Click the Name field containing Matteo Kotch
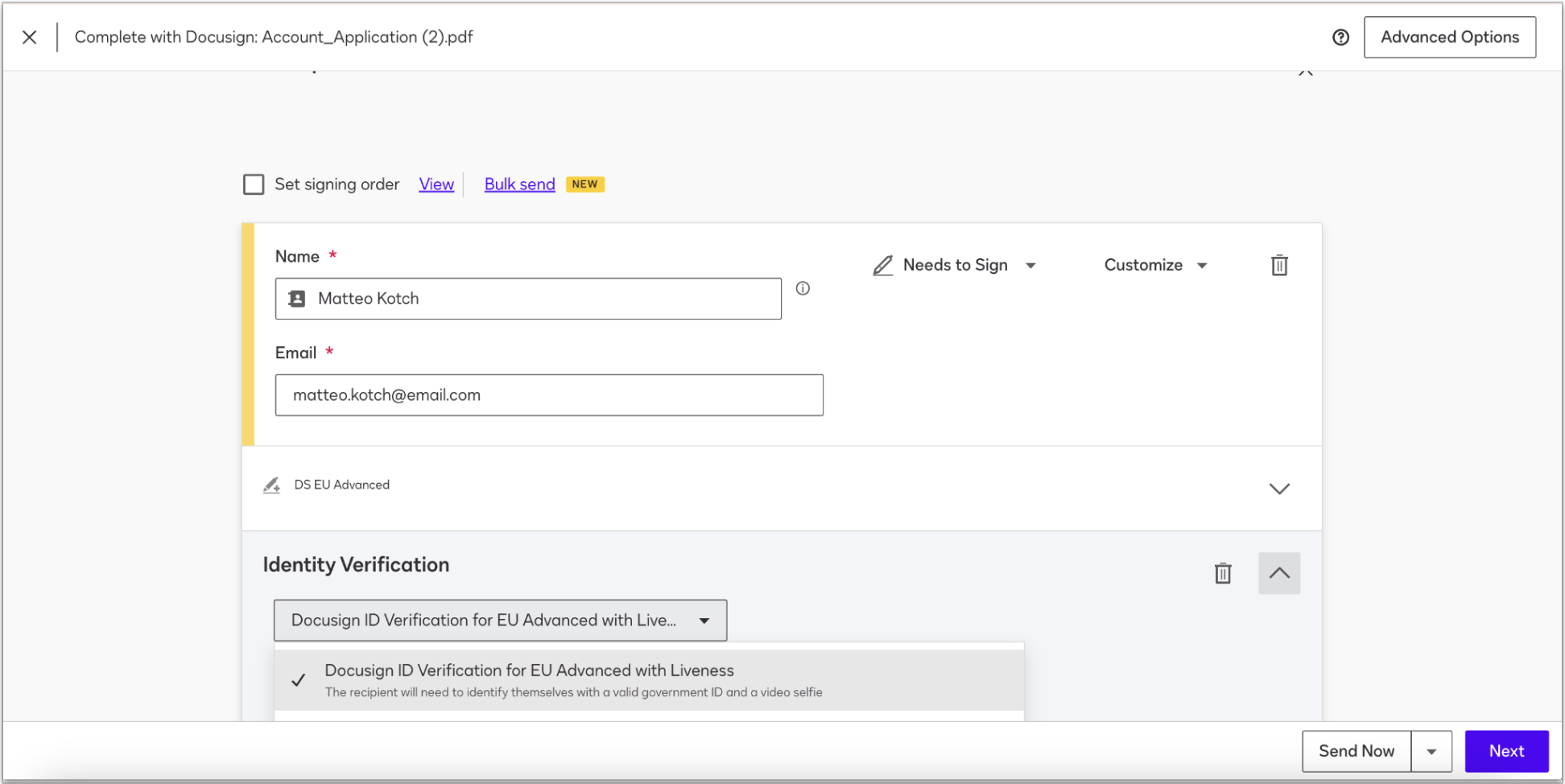 pyautogui.click(x=528, y=299)
